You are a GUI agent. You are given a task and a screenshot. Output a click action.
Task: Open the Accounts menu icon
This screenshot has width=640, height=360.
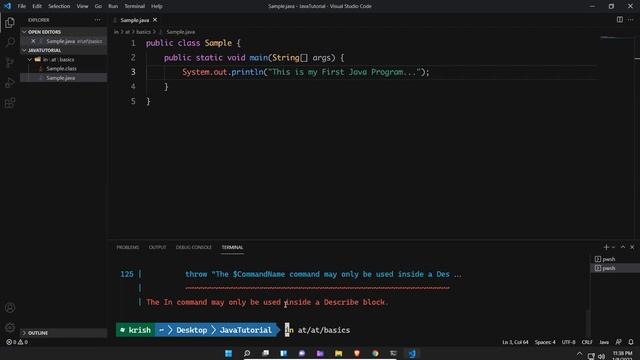pyautogui.click(x=10, y=308)
